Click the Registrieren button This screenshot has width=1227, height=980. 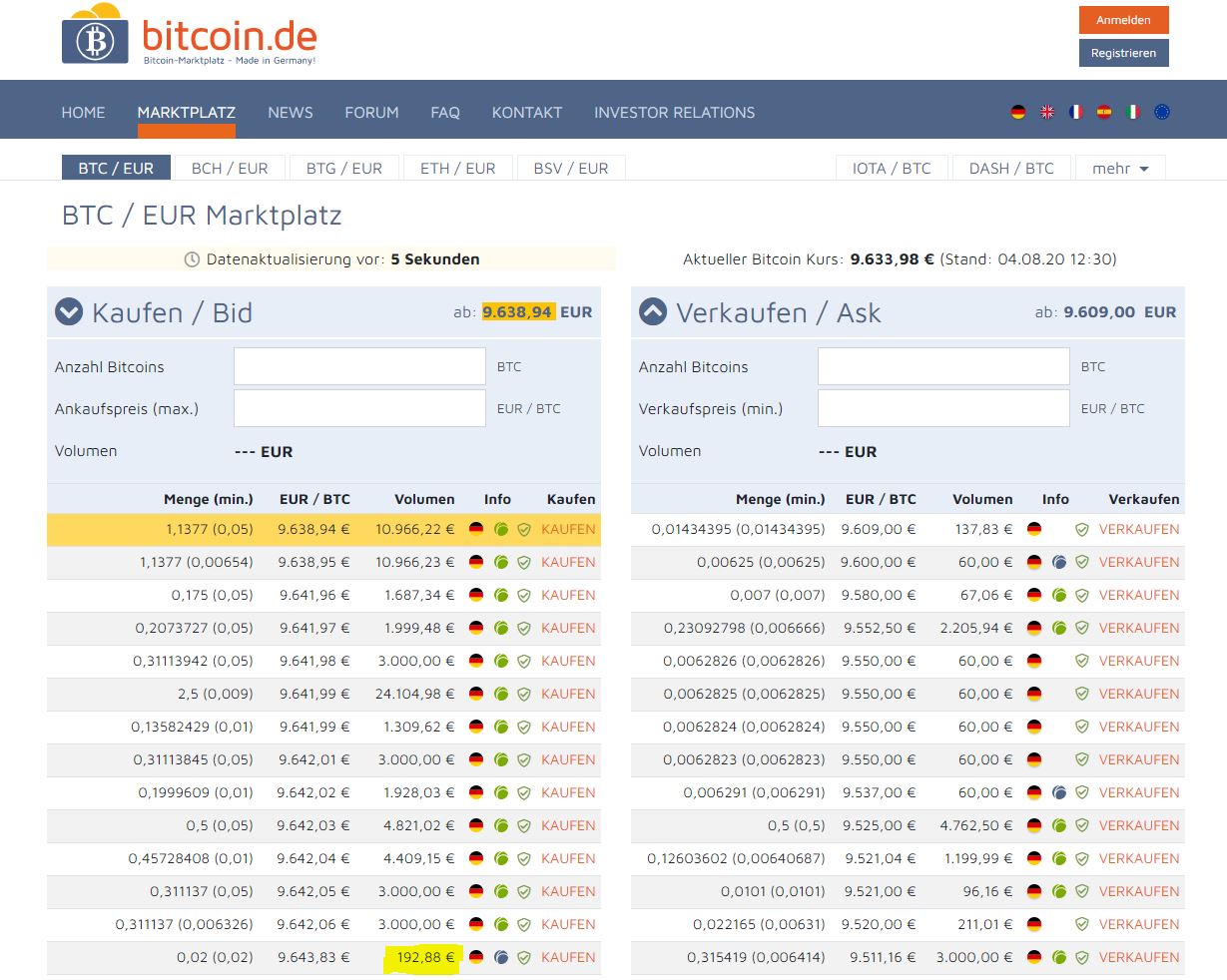(x=1123, y=53)
